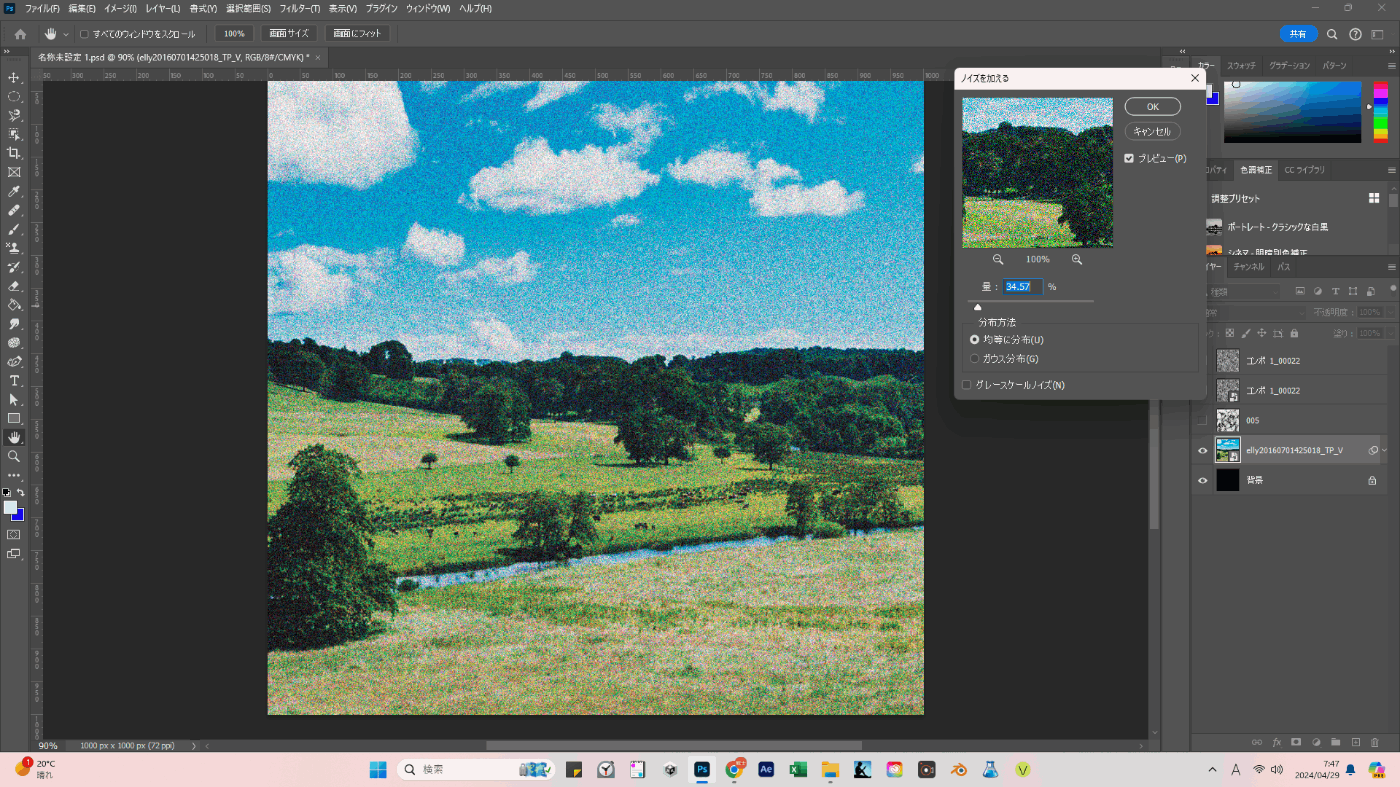
Task: Zoom out the noise dialog preview
Action: (x=998, y=259)
